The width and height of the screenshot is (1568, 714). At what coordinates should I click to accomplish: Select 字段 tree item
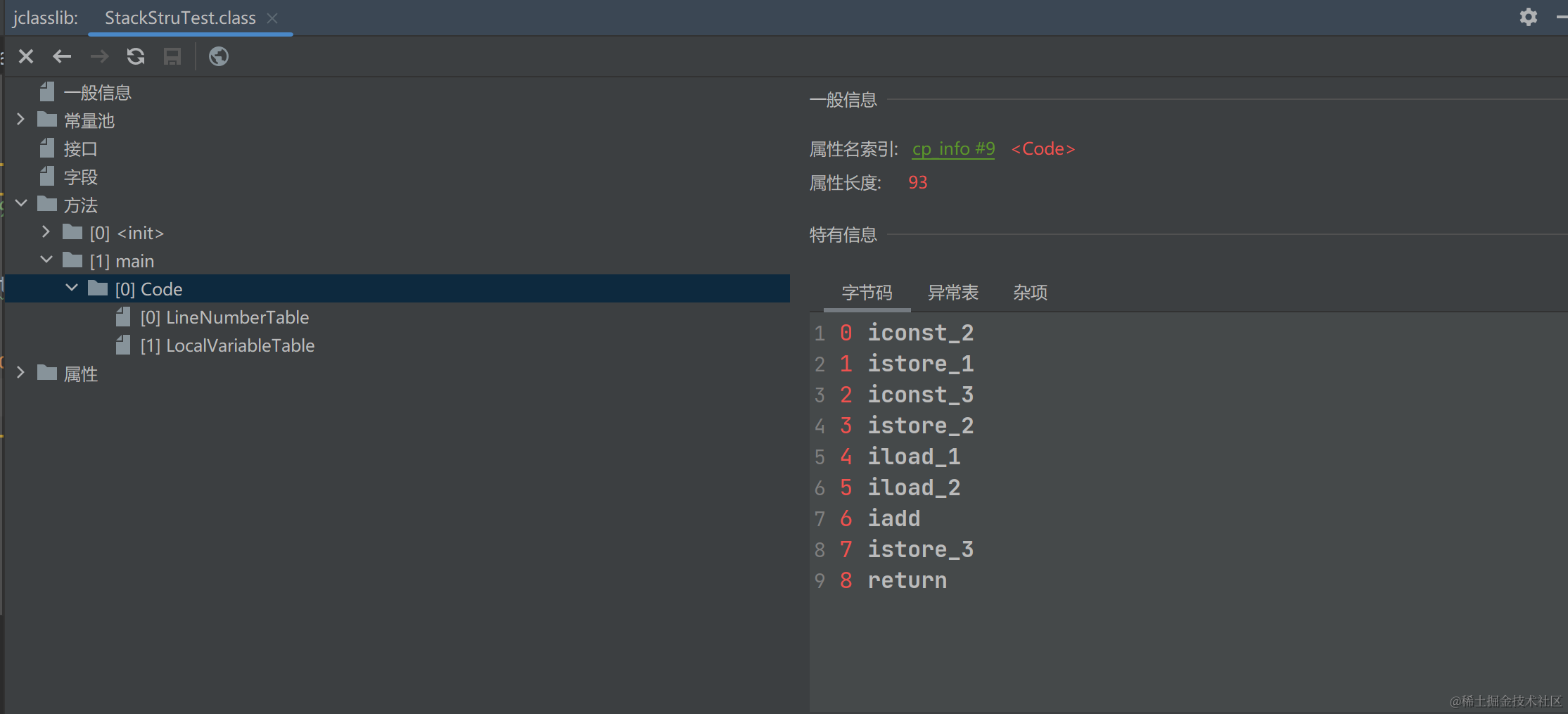(x=80, y=177)
